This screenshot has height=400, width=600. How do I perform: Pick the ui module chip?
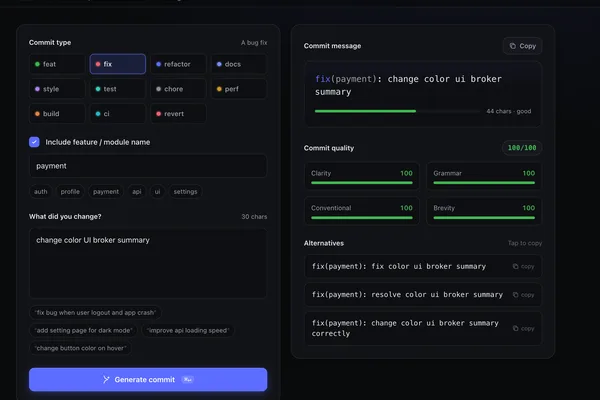pyautogui.click(x=157, y=191)
